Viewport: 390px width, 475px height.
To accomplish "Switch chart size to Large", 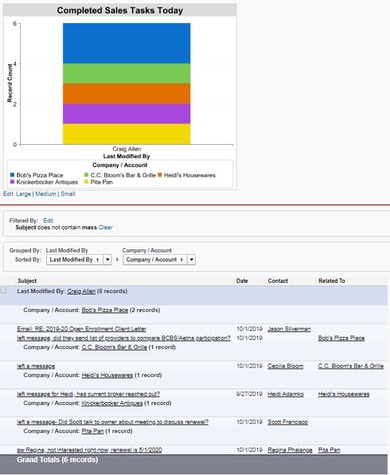I will (23, 194).
